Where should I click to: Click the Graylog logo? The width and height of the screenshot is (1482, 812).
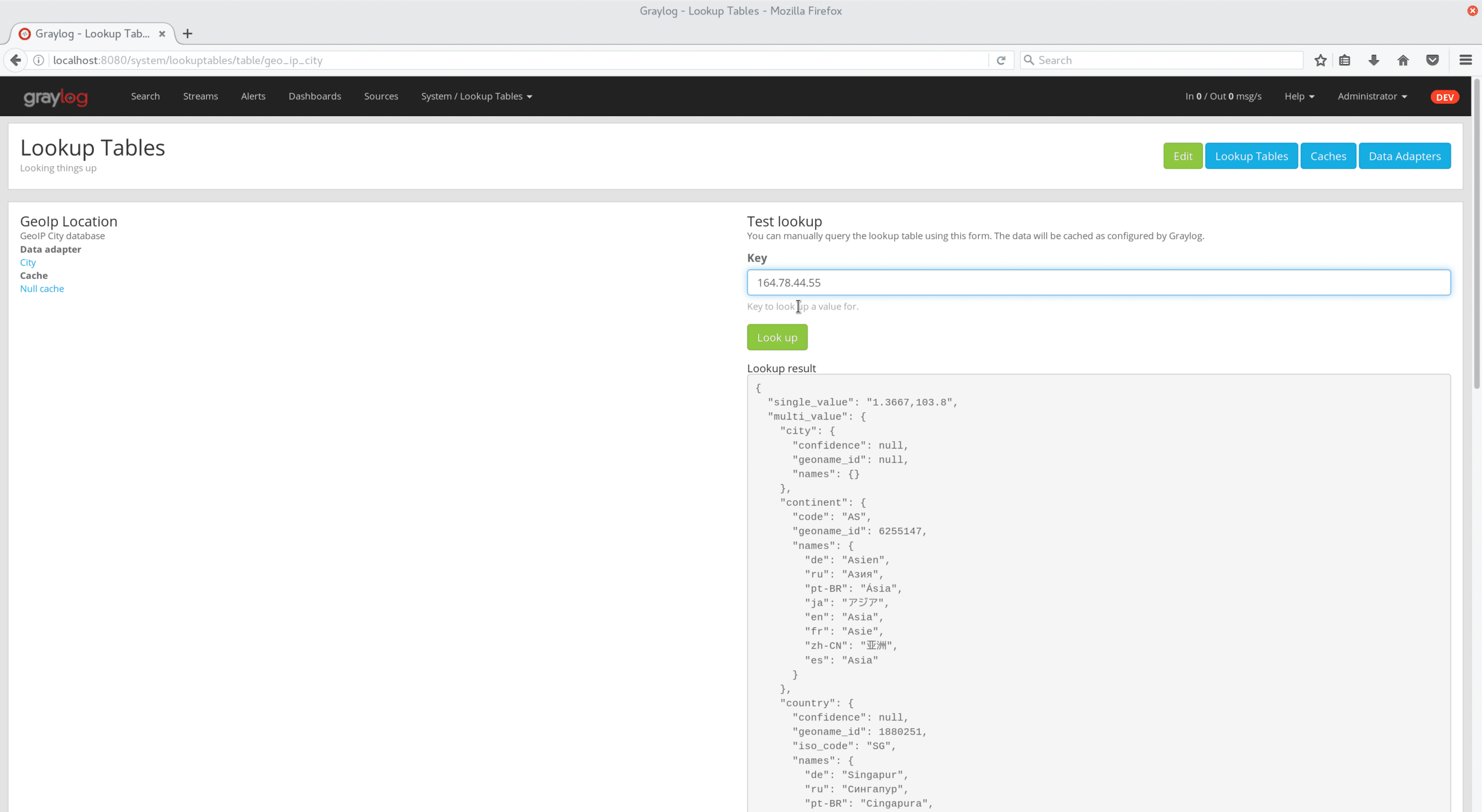56,97
